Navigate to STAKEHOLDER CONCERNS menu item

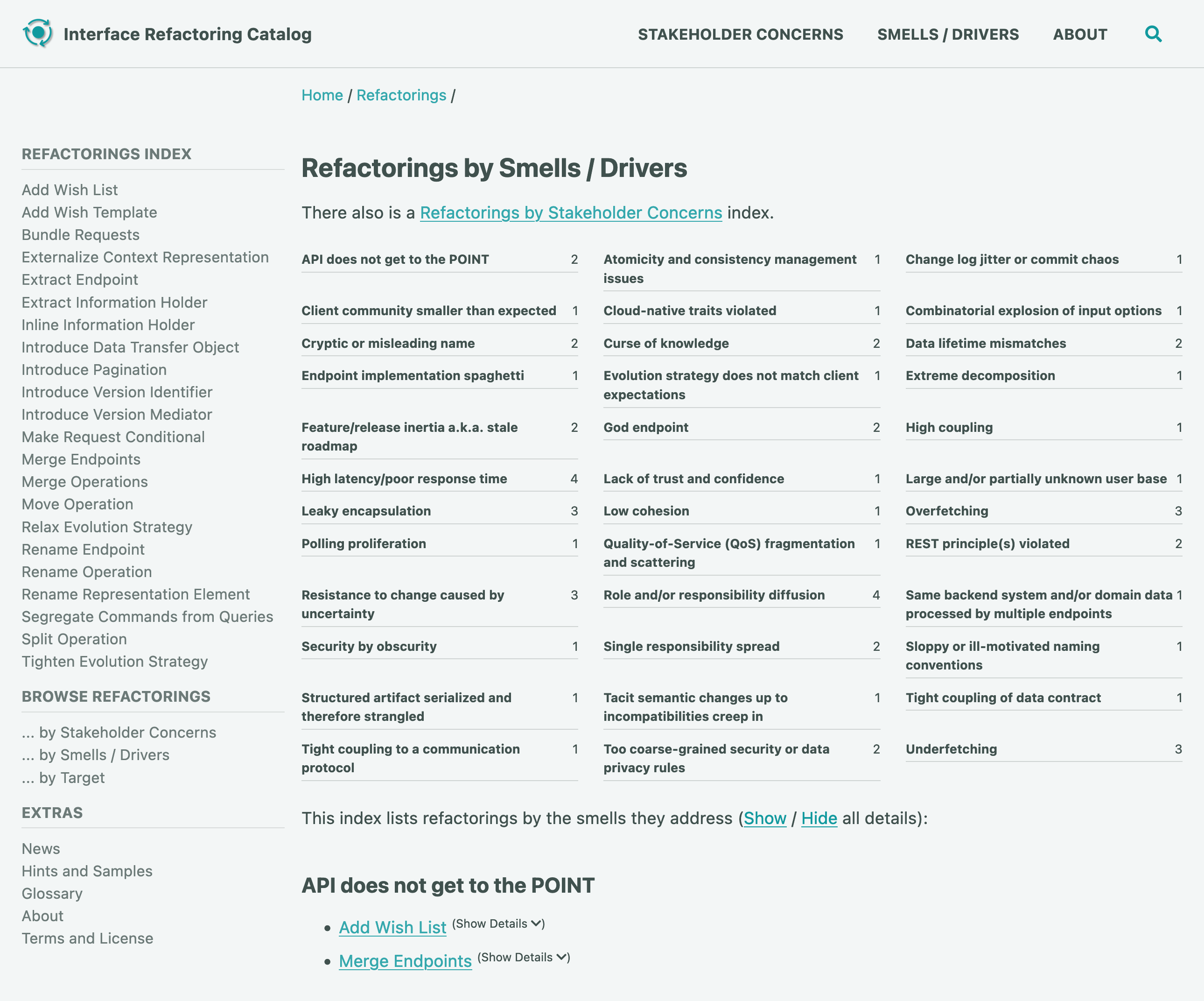(x=741, y=34)
